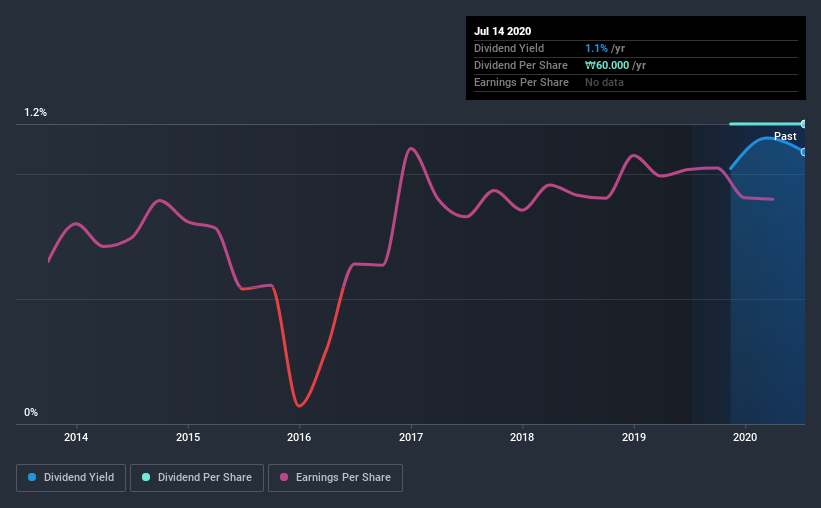Click the tooltip 'Dividend Yield' row label
Viewport: 821px width, 508px height.
[x=509, y=48]
